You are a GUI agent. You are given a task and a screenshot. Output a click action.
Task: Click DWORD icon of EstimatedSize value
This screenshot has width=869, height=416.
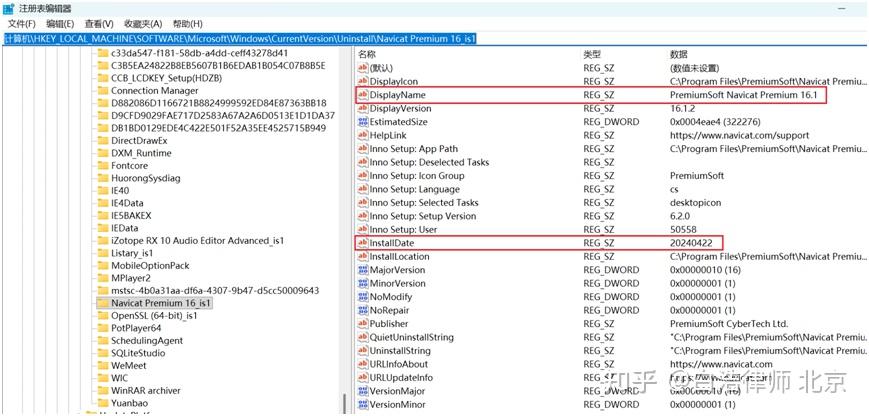click(363, 122)
